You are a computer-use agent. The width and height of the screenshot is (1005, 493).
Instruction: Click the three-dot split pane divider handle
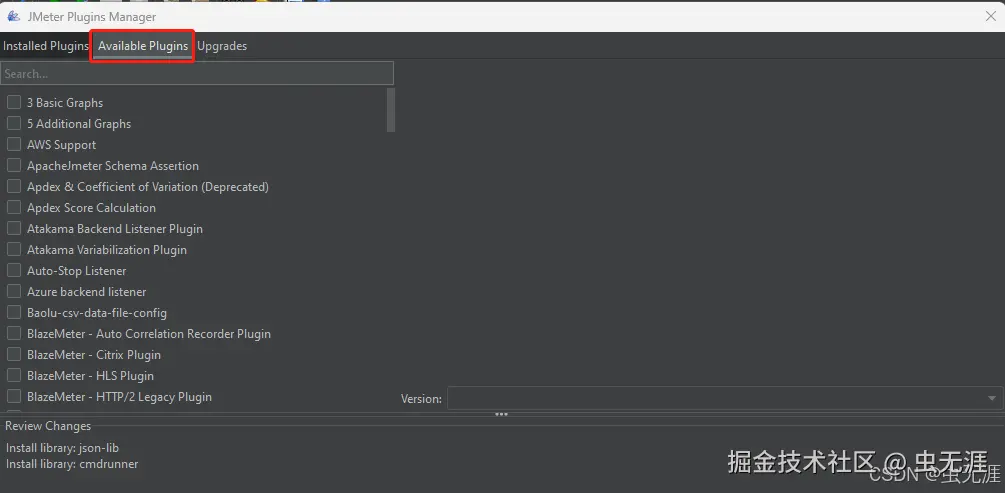pos(502,415)
